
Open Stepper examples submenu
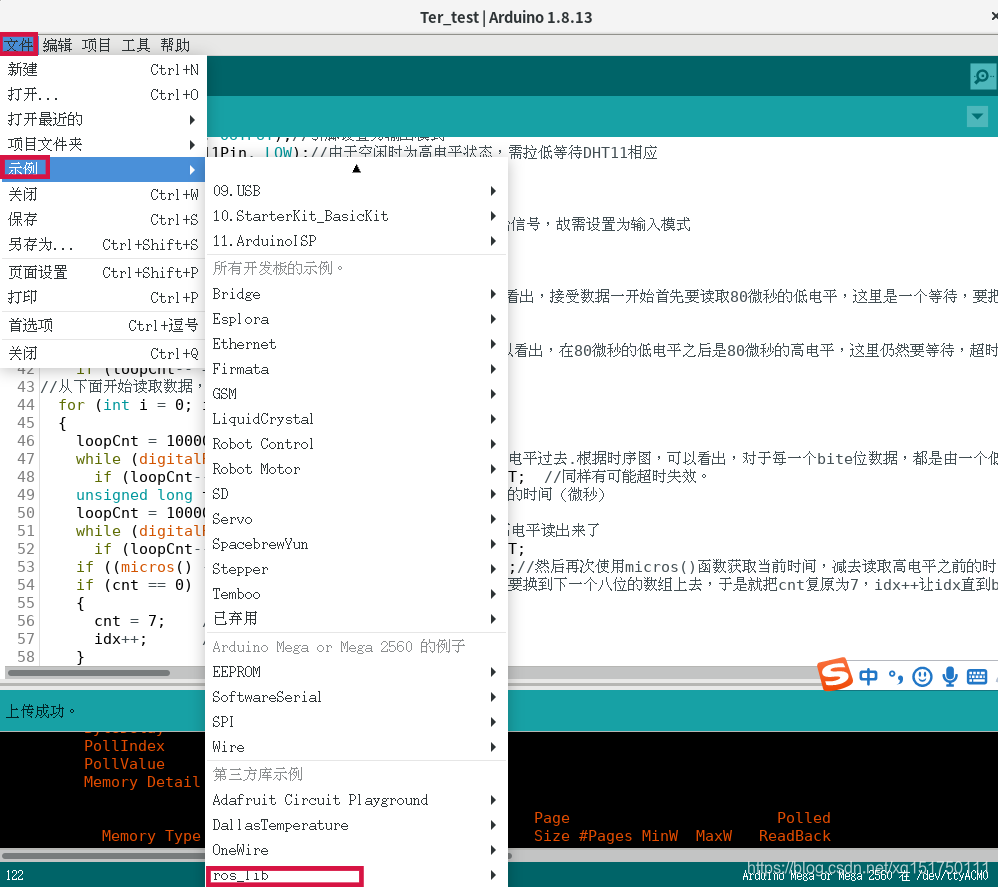[356, 569]
